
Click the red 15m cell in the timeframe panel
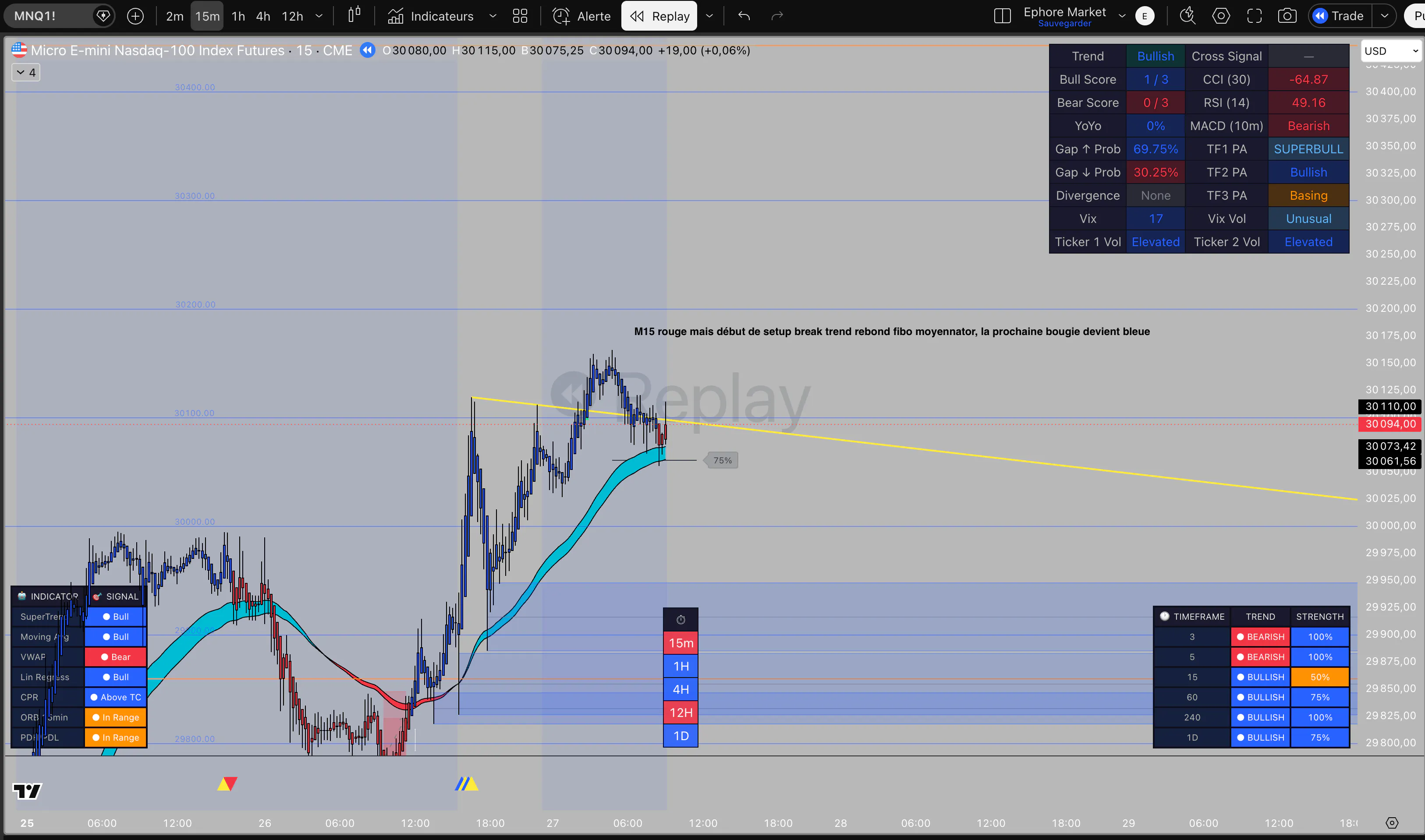pyautogui.click(x=681, y=643)
